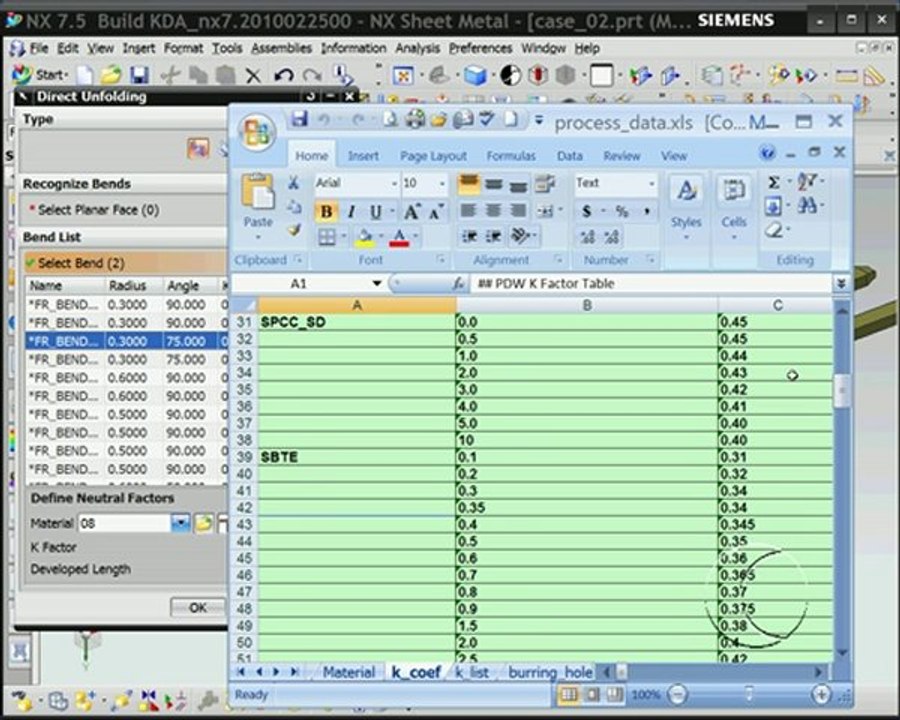Click the Excel formula bar content

[652, 283]
